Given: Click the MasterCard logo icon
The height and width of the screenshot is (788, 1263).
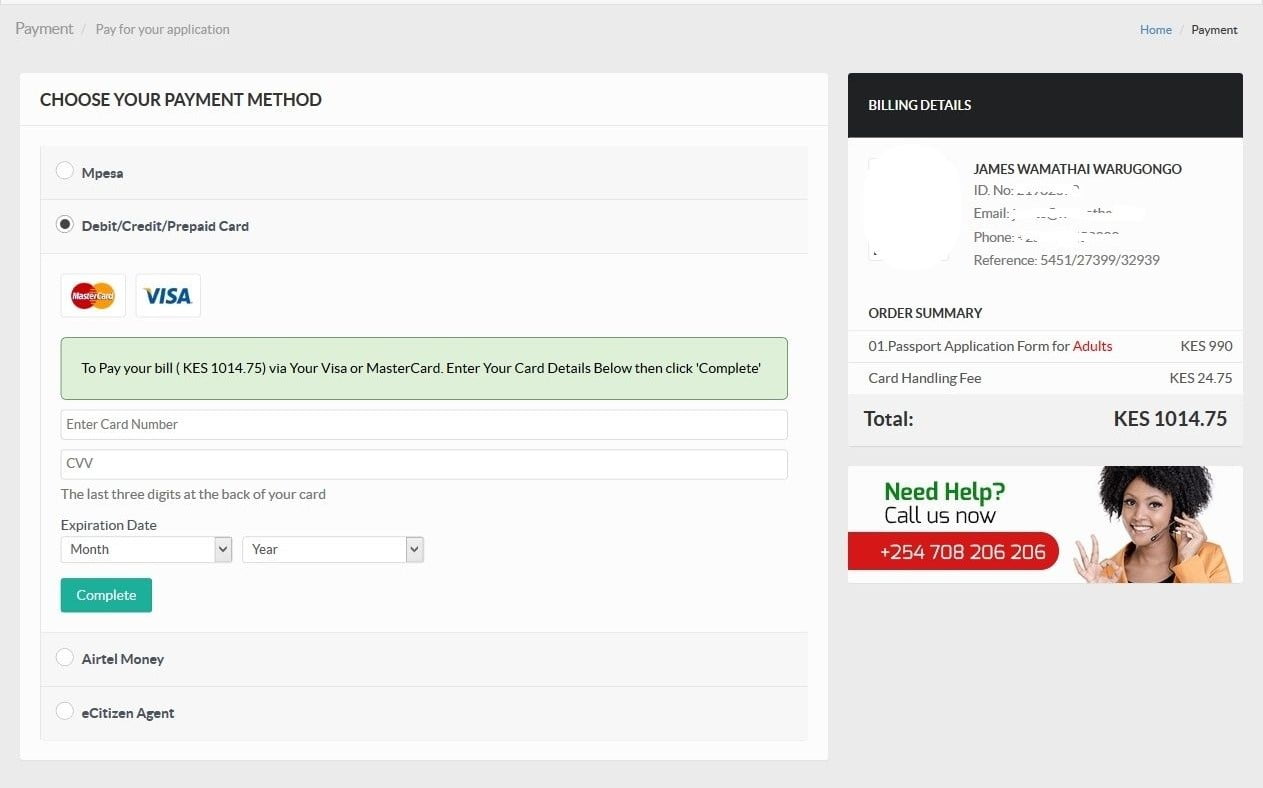Looking at the screenshot, I should tap(93, 296).
